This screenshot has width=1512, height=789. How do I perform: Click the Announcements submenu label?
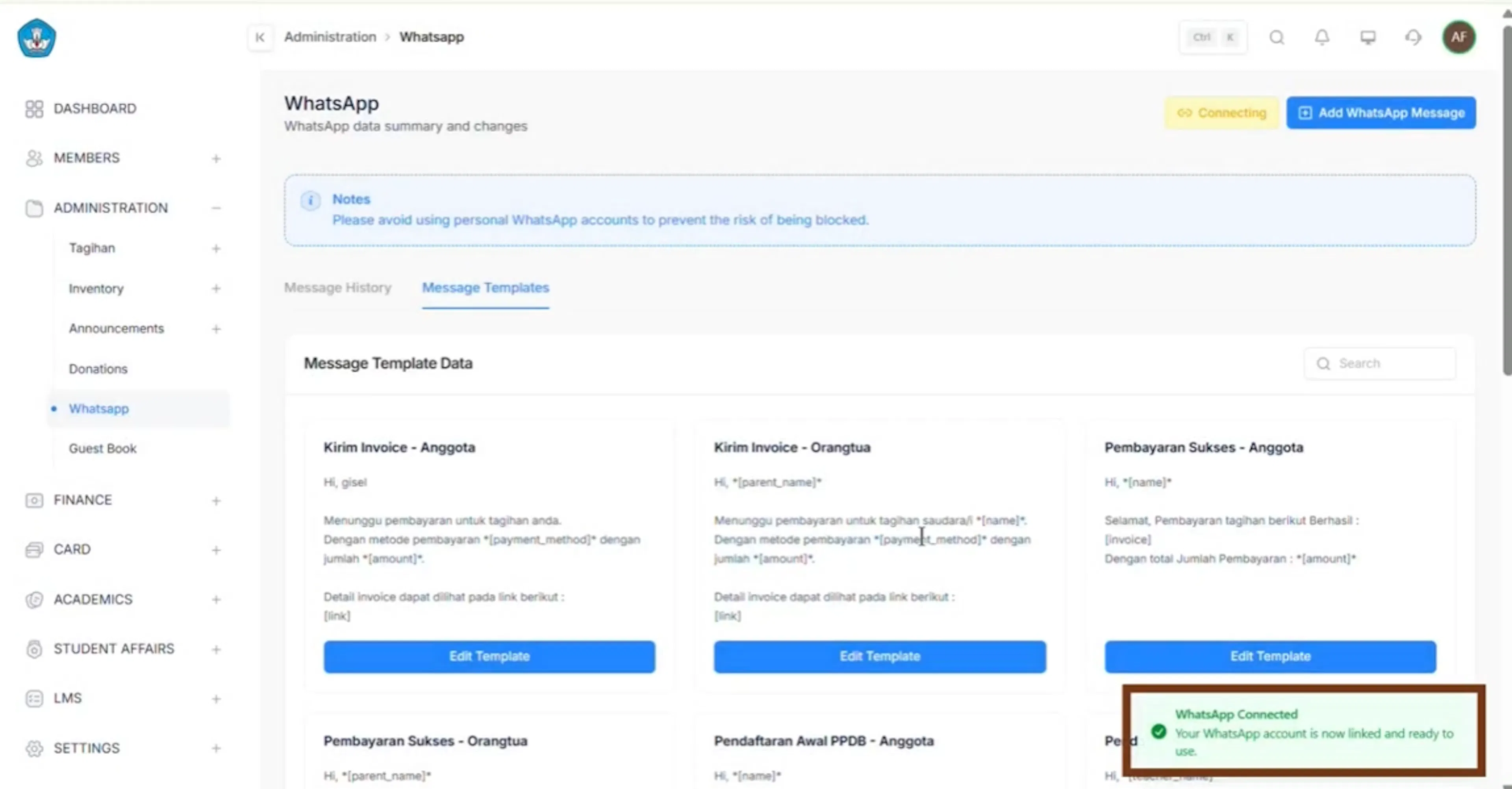pos(116,329)
